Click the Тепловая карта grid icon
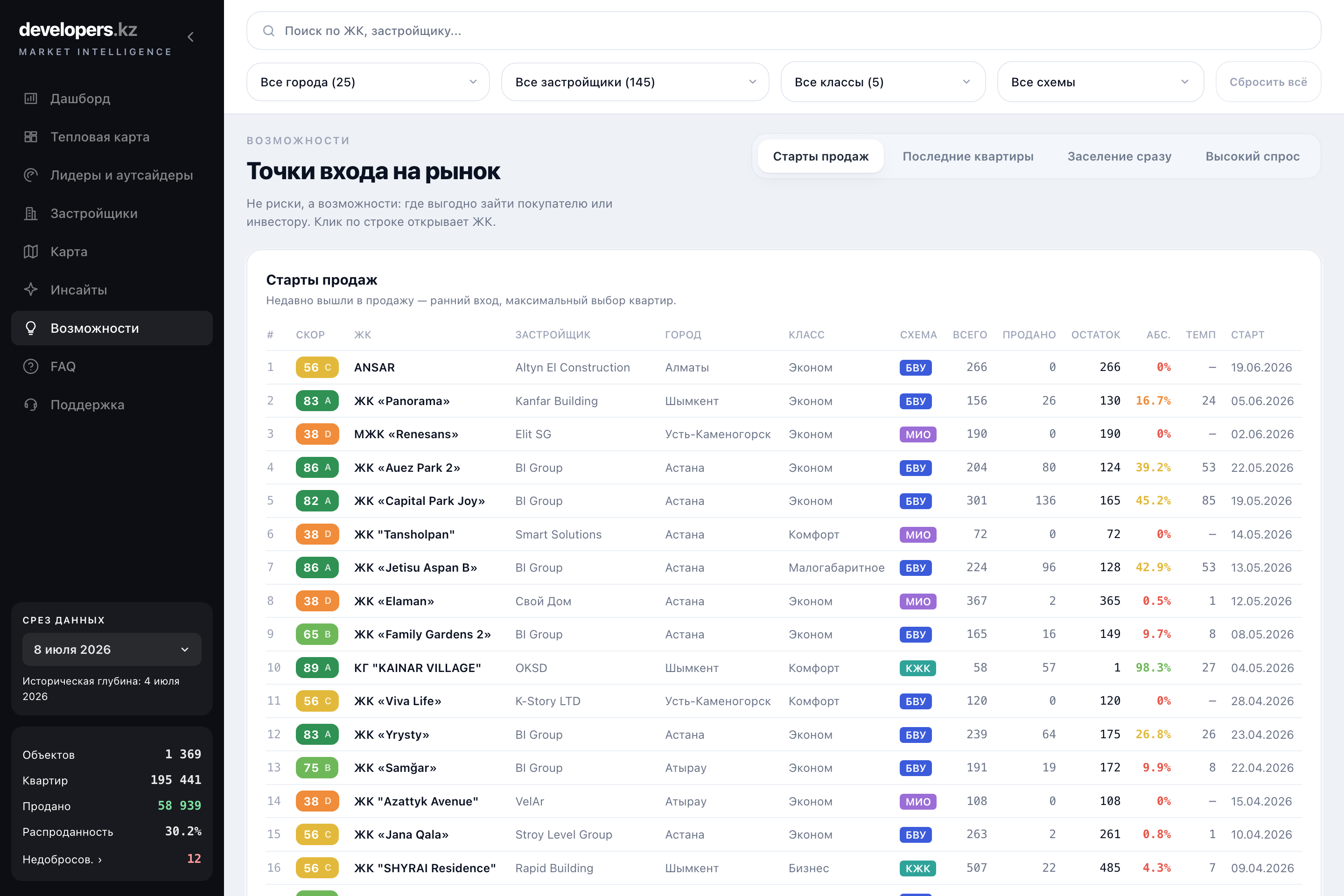The image size is (1344, 896). [31, 137]
